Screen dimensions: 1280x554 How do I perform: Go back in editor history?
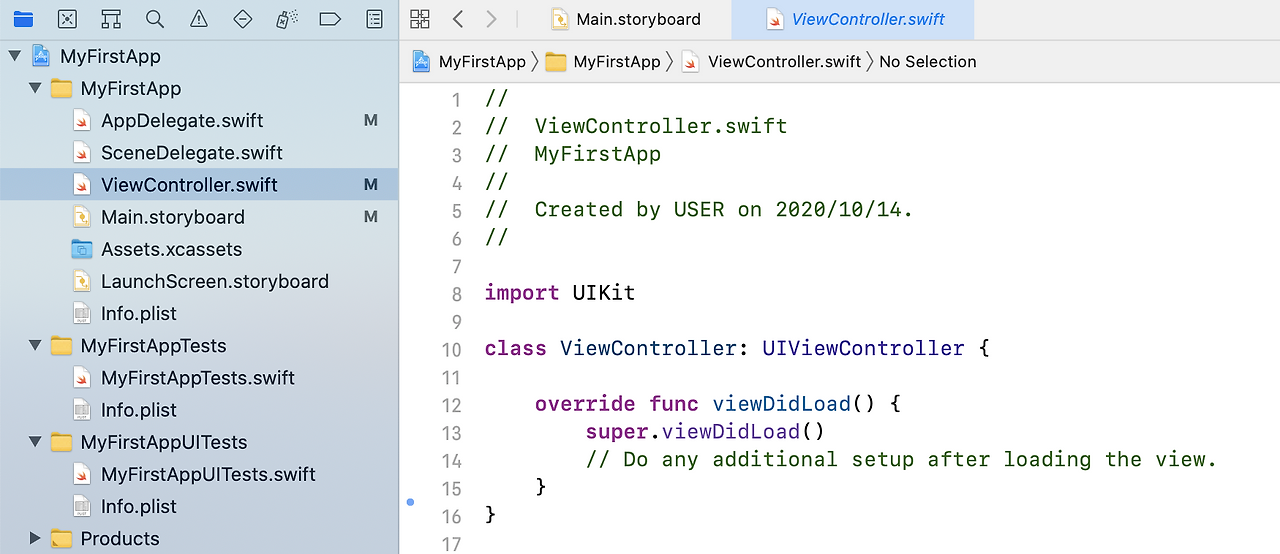tap(458, 19)
